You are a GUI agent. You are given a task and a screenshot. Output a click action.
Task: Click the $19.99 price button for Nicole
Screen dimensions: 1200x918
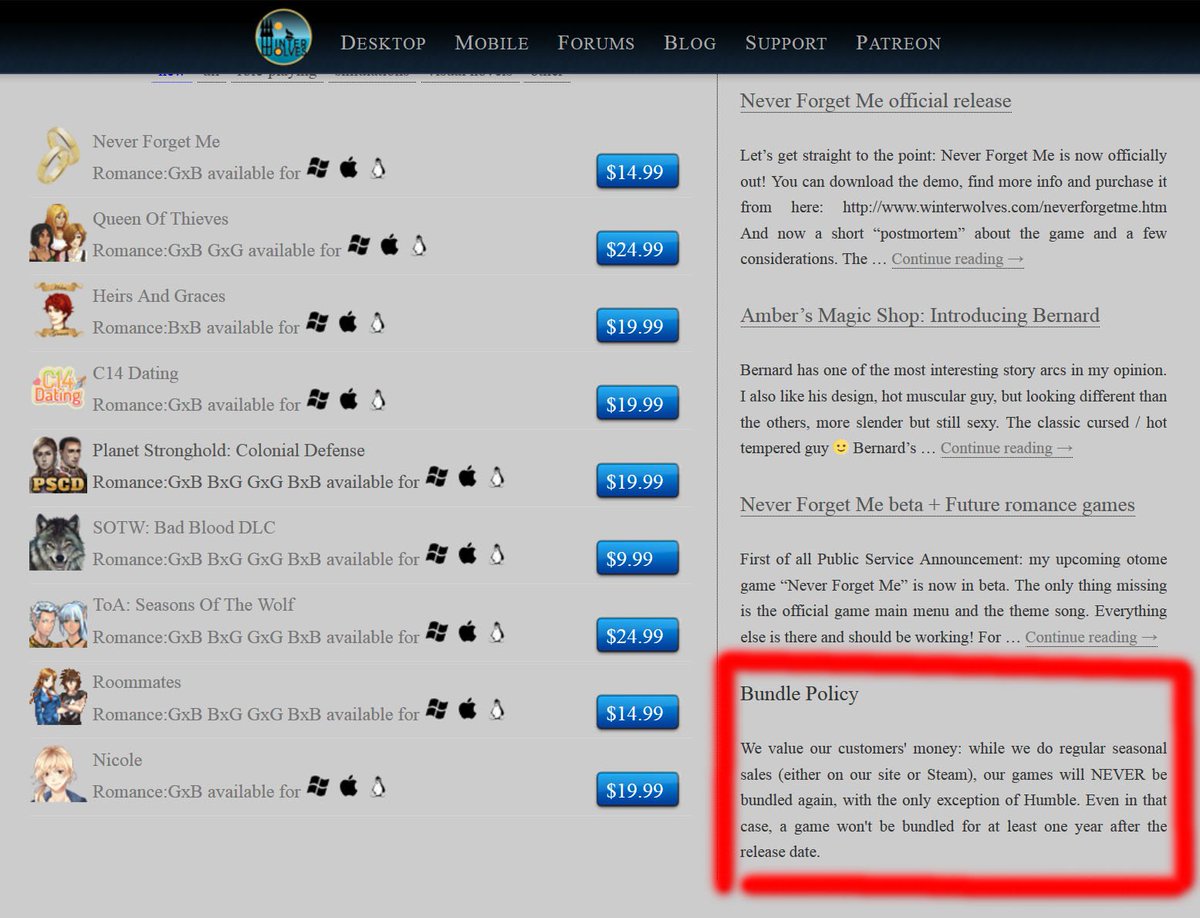pos(637,790)
